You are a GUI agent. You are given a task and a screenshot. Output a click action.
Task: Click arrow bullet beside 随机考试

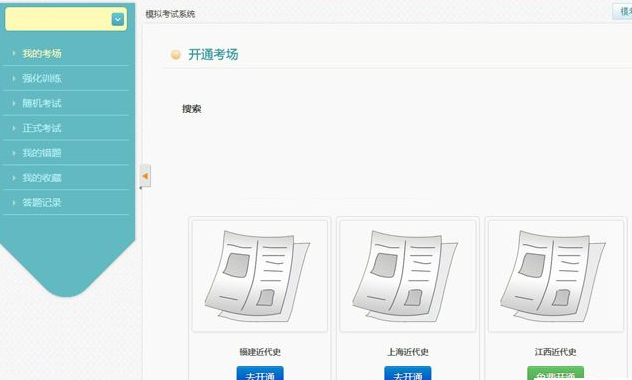(x=14, y=103)
